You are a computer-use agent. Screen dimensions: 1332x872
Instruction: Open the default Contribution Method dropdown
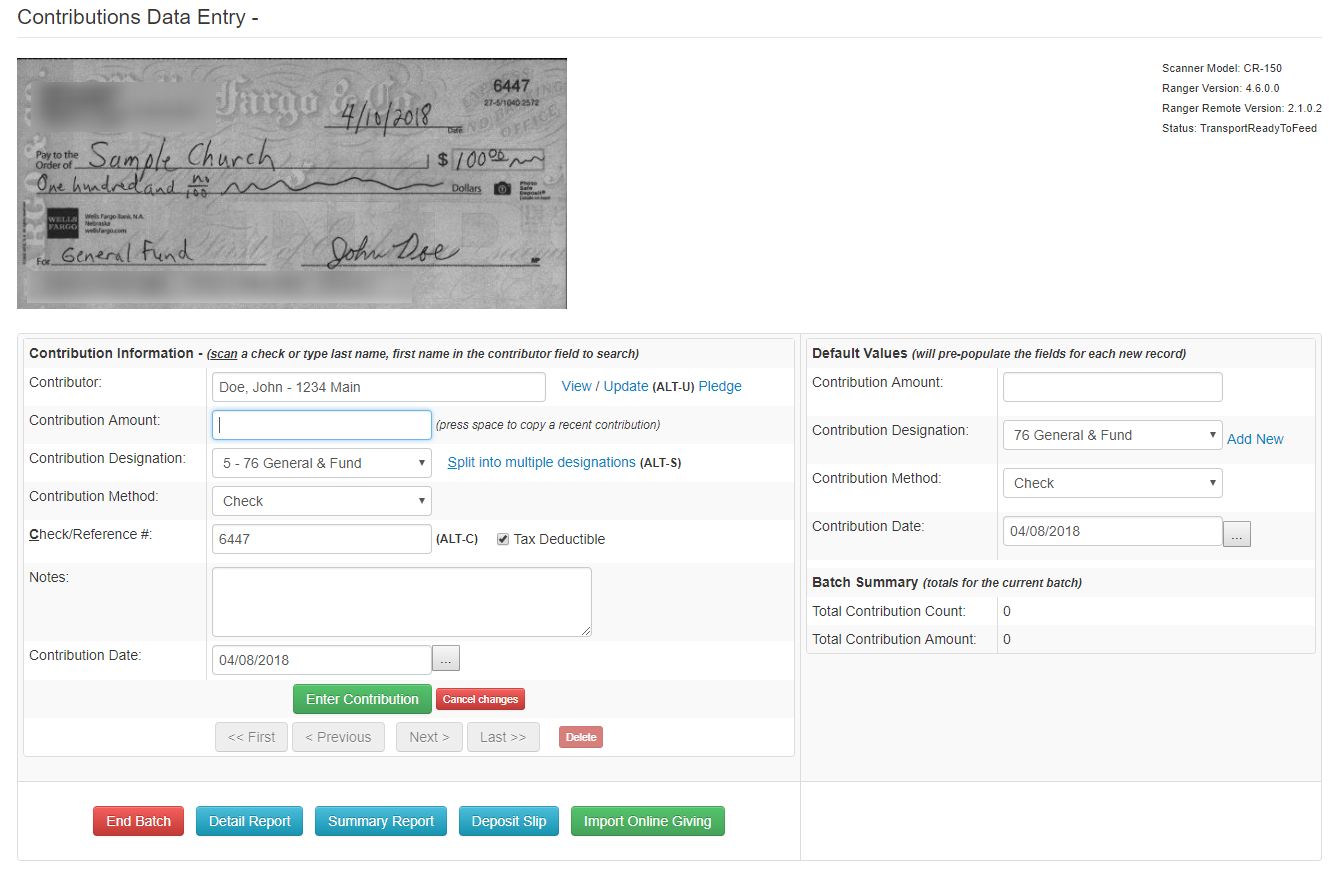pos(1112,482)
